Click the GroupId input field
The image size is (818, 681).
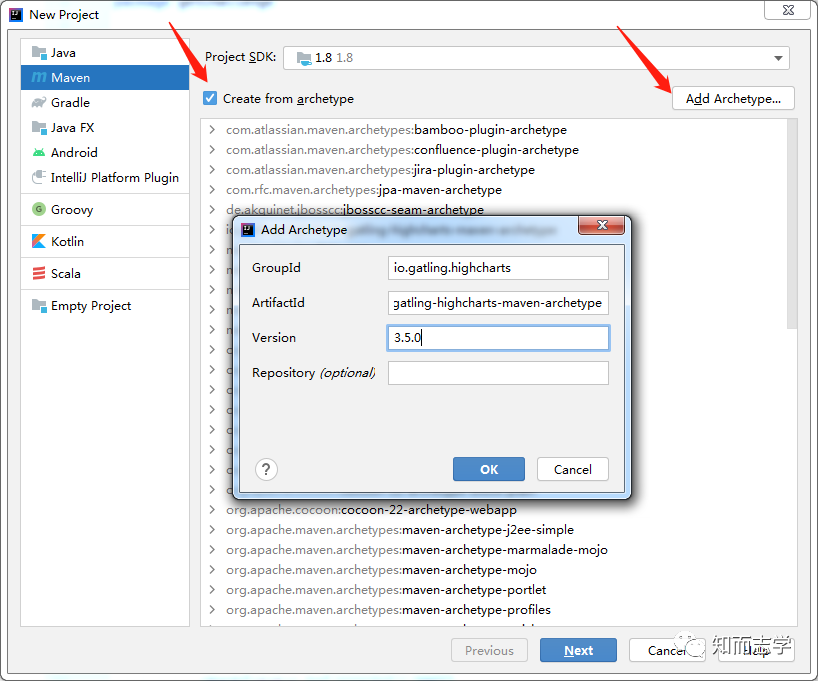point(498,268)
